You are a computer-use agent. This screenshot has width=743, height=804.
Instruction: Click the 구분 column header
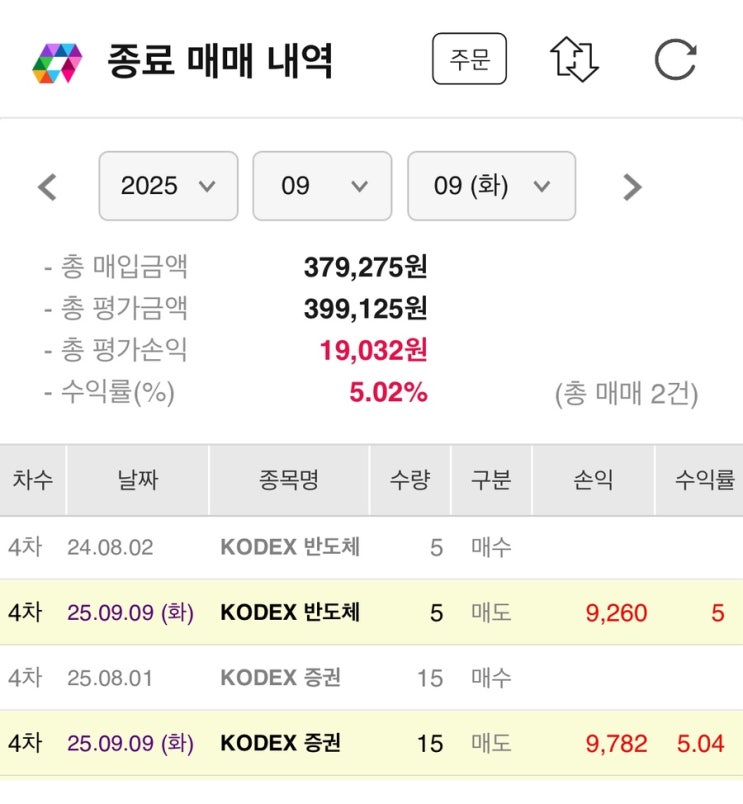coord(491,480)
